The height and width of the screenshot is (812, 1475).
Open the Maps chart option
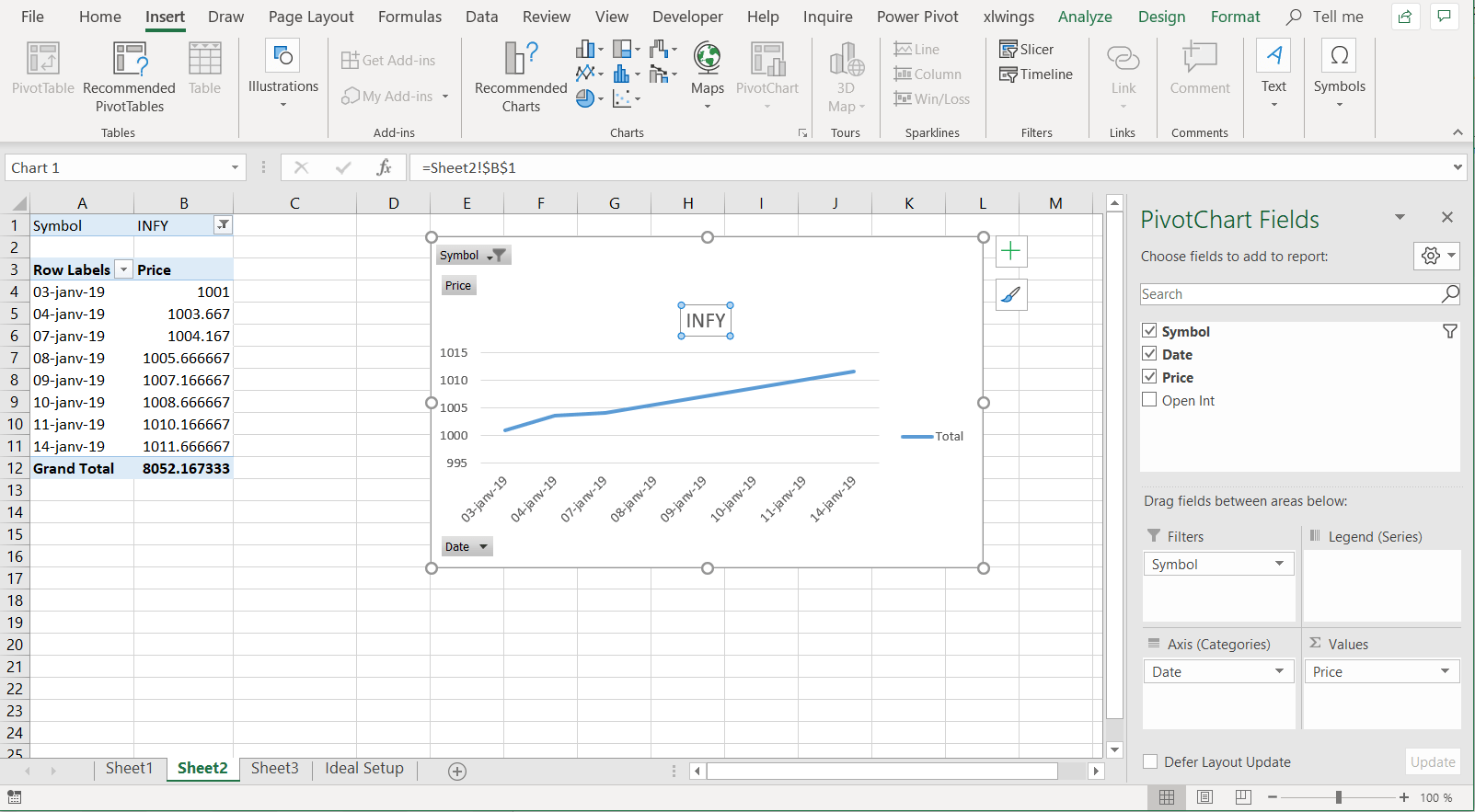point(708,75)
